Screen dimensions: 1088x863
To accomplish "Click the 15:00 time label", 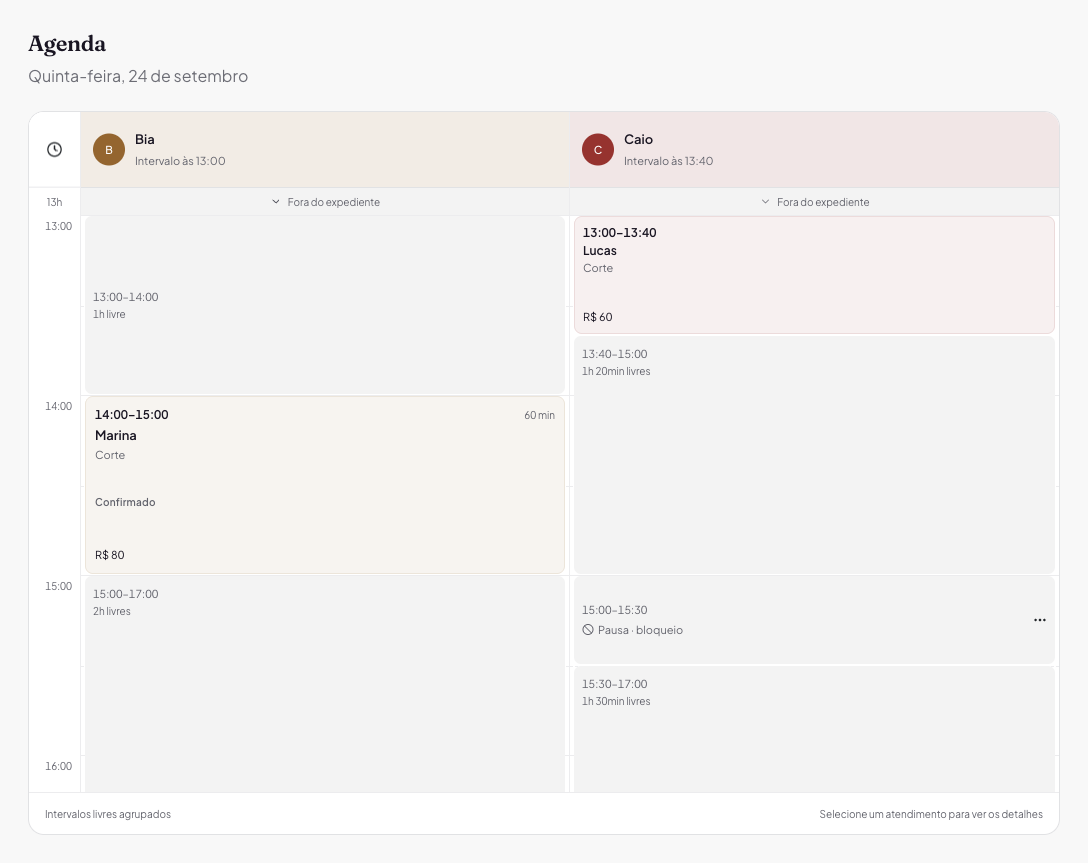I will [x=58, y=586].
